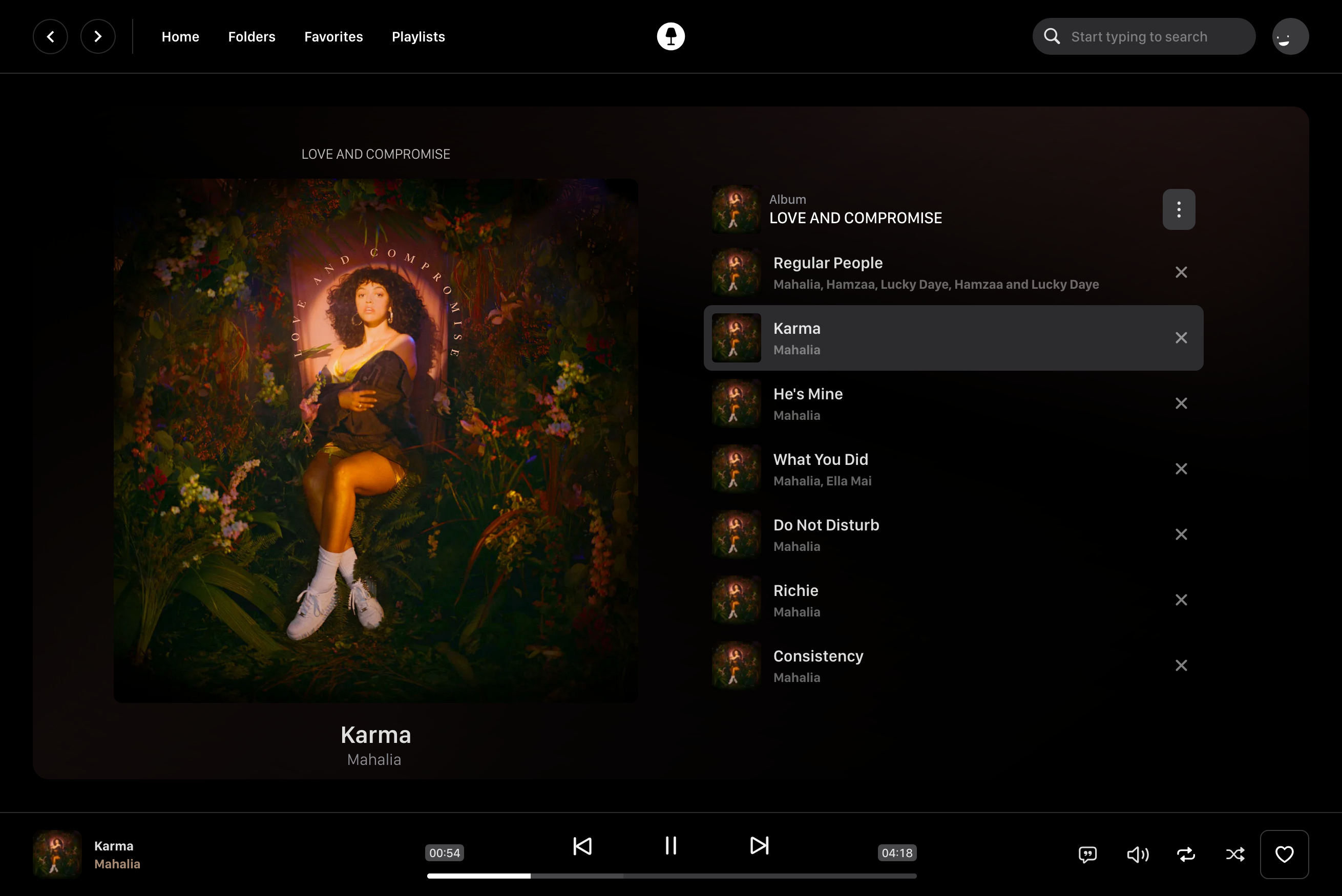
Task: Remove Consistency from the queue
Action: click(1181, 665)
